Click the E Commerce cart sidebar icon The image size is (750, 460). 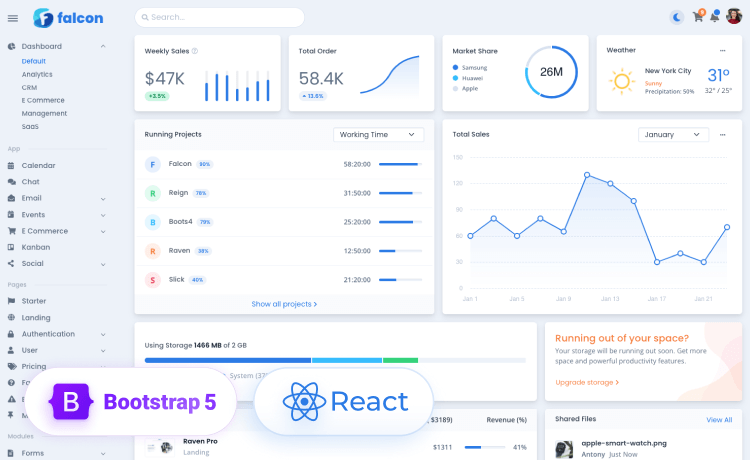[x=11, y=231]
